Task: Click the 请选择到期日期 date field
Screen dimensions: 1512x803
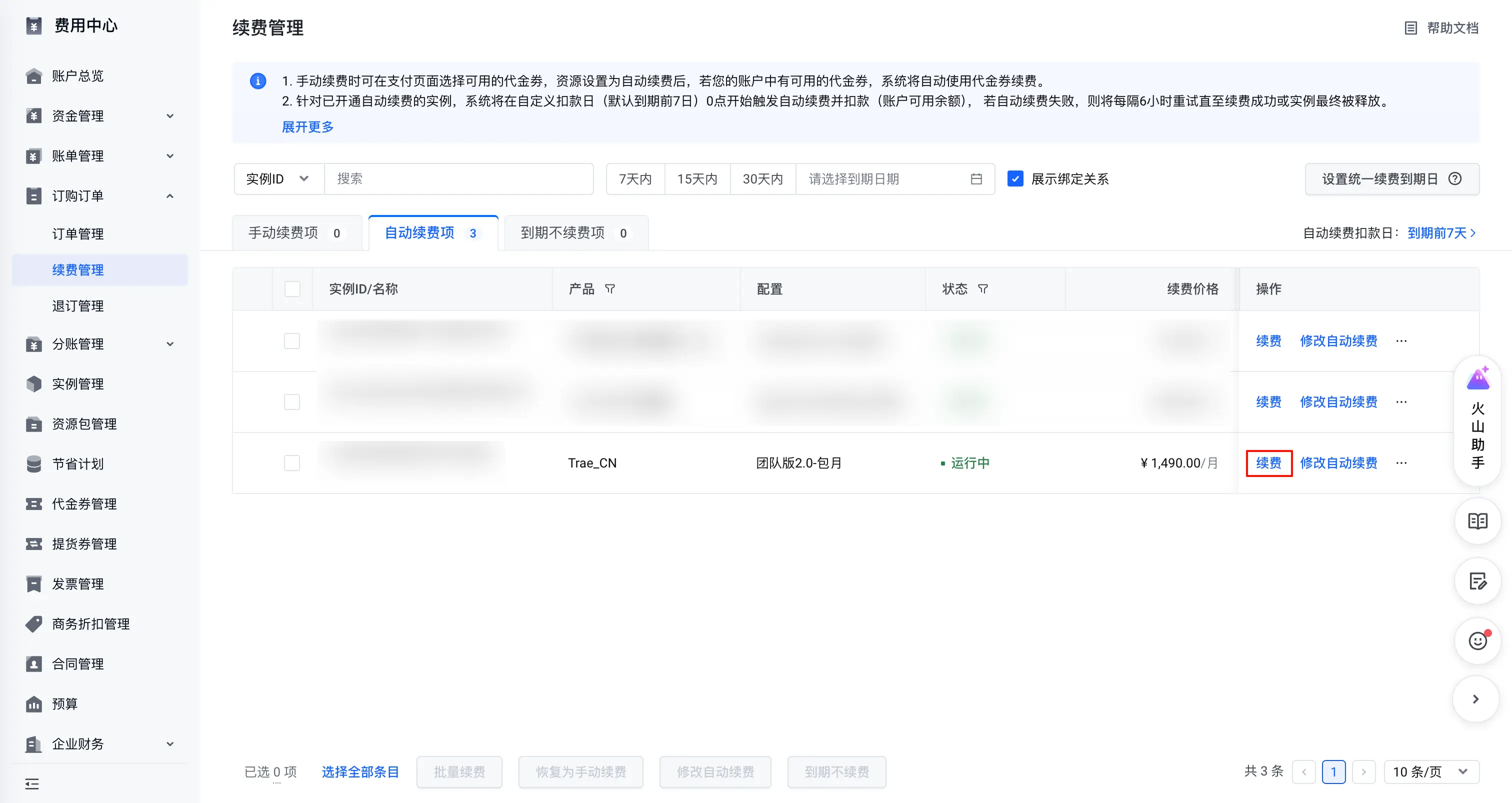Action: [895, 178]
